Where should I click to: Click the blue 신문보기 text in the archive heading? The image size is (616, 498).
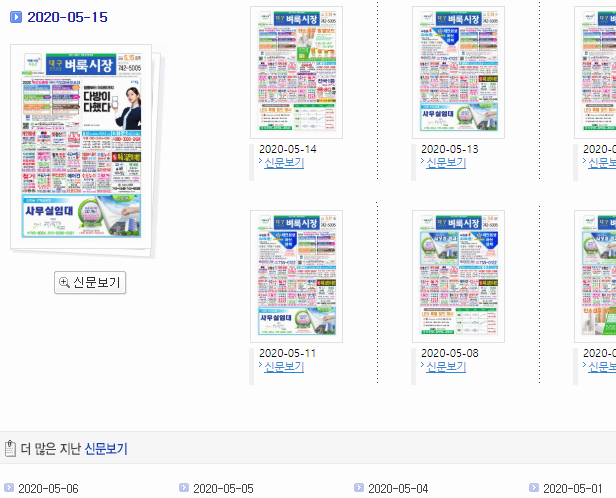click(106, 449)
